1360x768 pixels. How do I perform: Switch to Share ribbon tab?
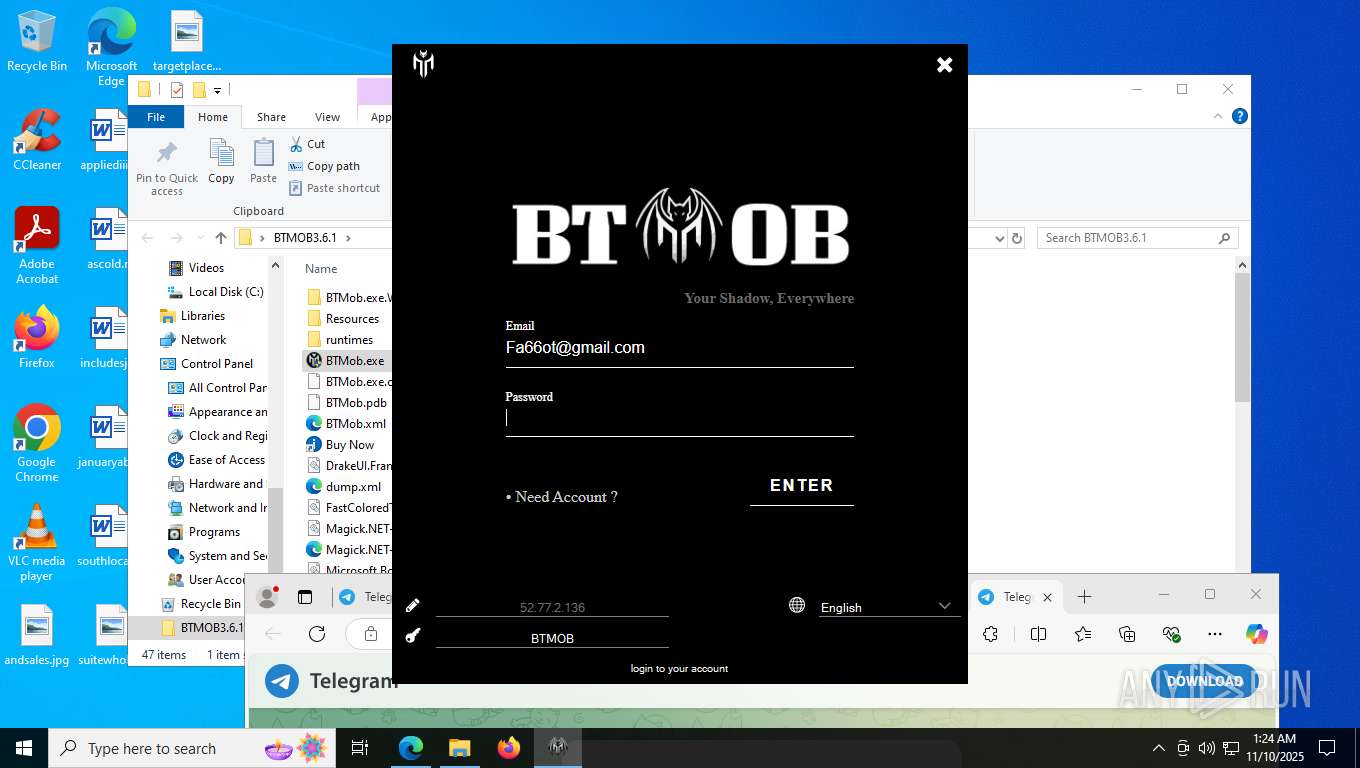point(271,117)
